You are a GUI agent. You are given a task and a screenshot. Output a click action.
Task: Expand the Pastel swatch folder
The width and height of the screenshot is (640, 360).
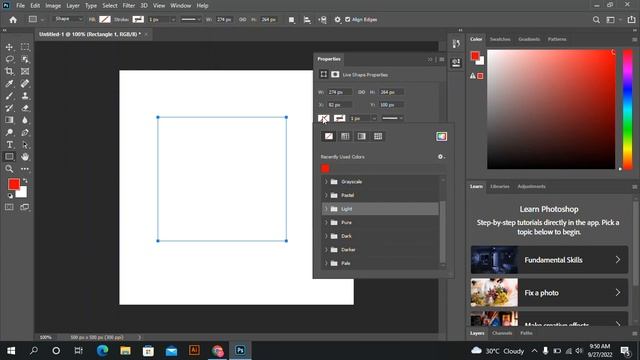(x=326, y=195)
